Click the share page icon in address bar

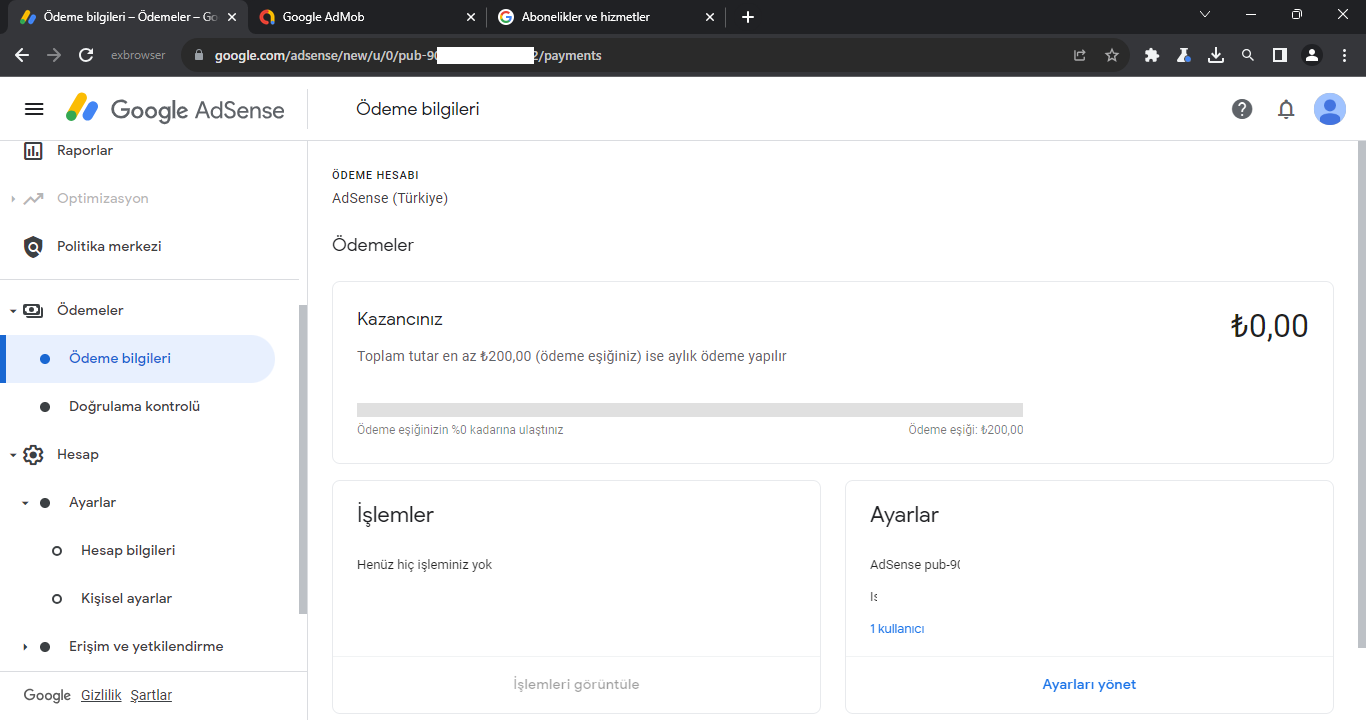tap(1080, 56)
